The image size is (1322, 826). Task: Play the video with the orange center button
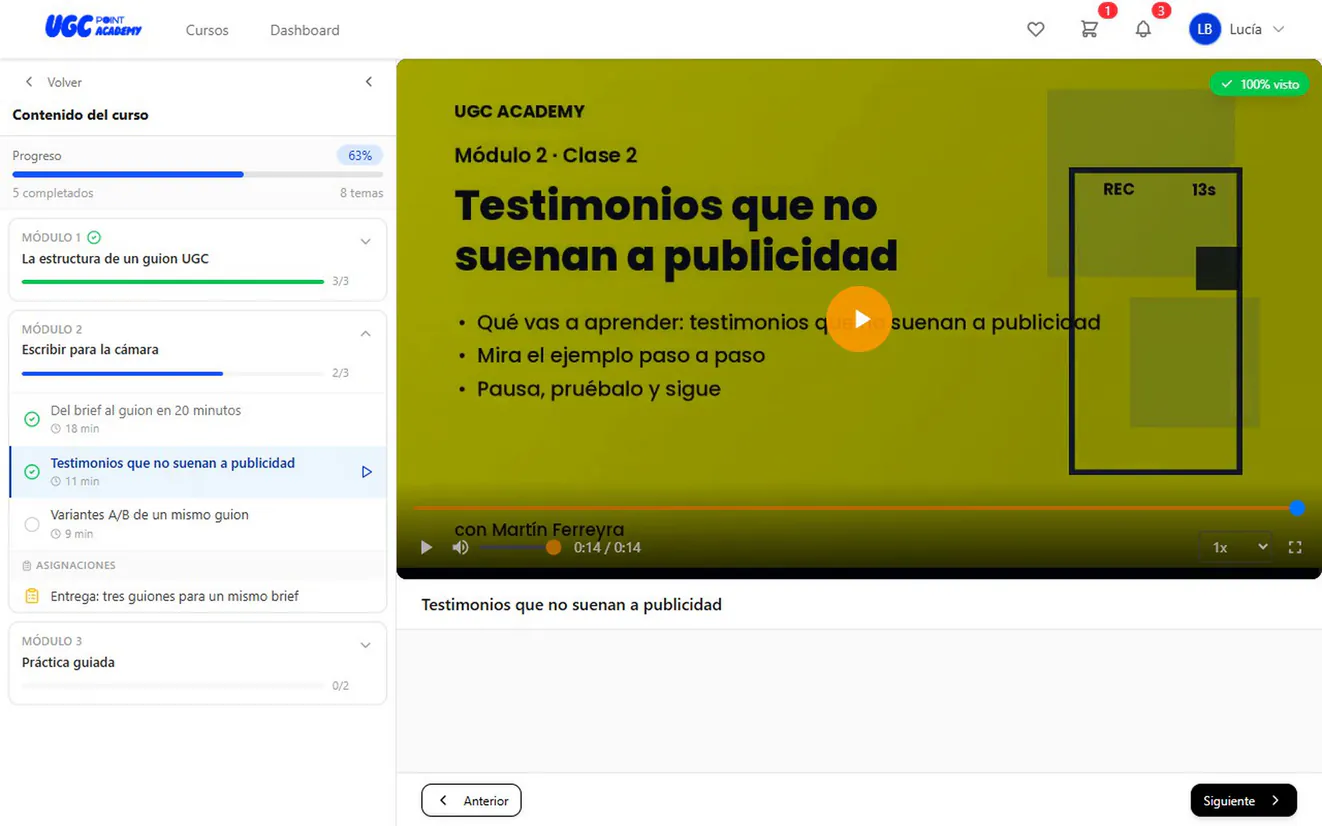click(860, 319)
